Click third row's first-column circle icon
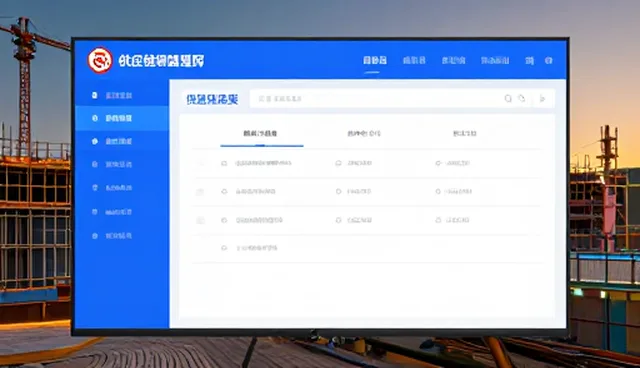The height and width of the screenshot is (368, 640). click(x=224, y=220)
